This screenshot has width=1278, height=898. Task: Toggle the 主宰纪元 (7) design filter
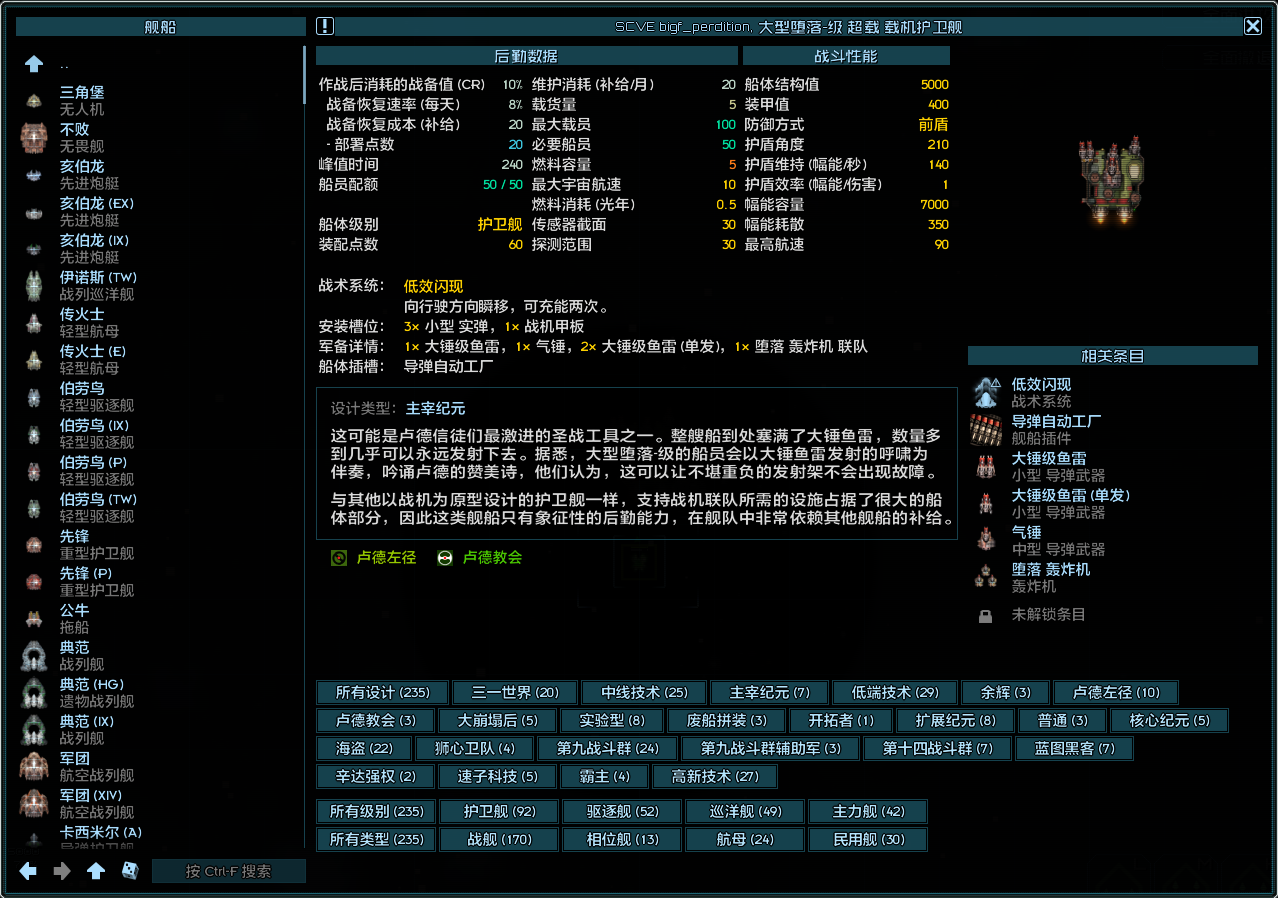coord(769,692)
